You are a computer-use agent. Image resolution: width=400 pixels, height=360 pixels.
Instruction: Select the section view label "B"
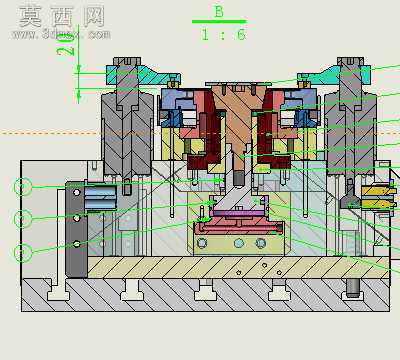(x=219, y=12)
